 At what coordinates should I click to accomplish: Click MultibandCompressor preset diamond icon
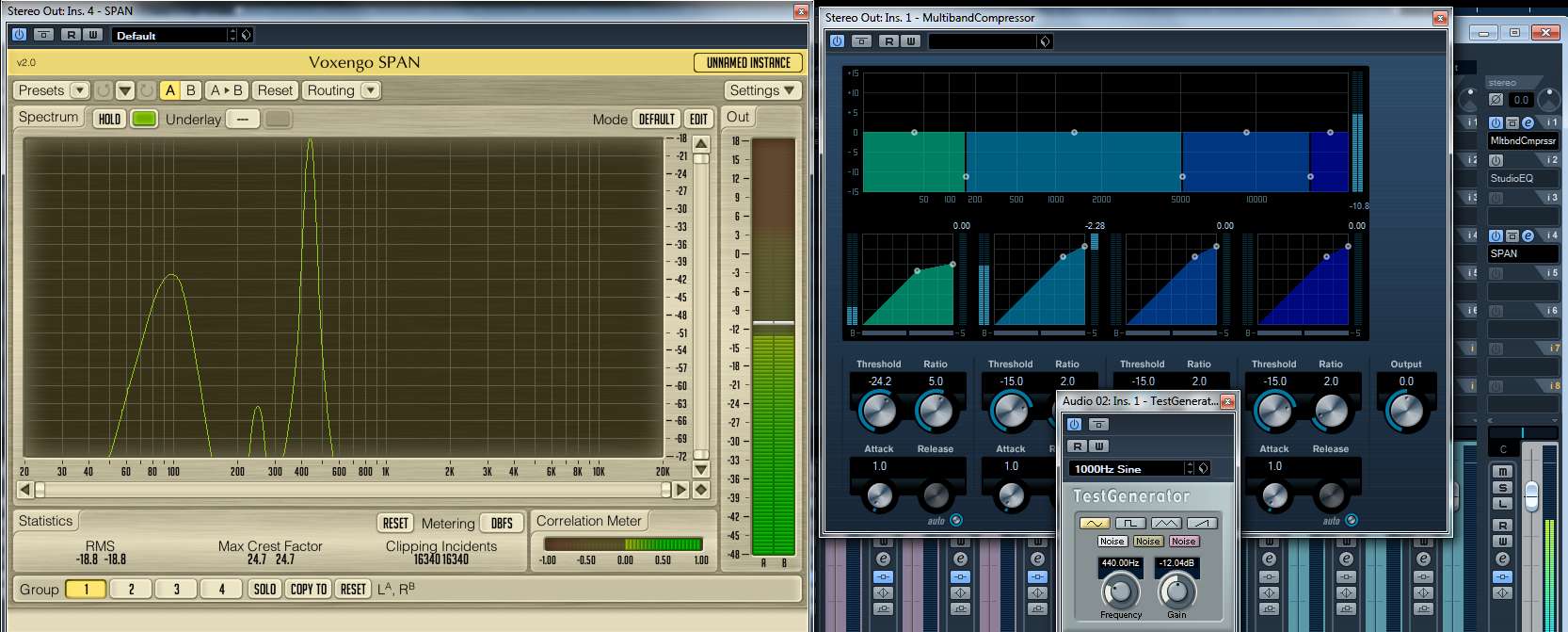[x=1045, y=41]
